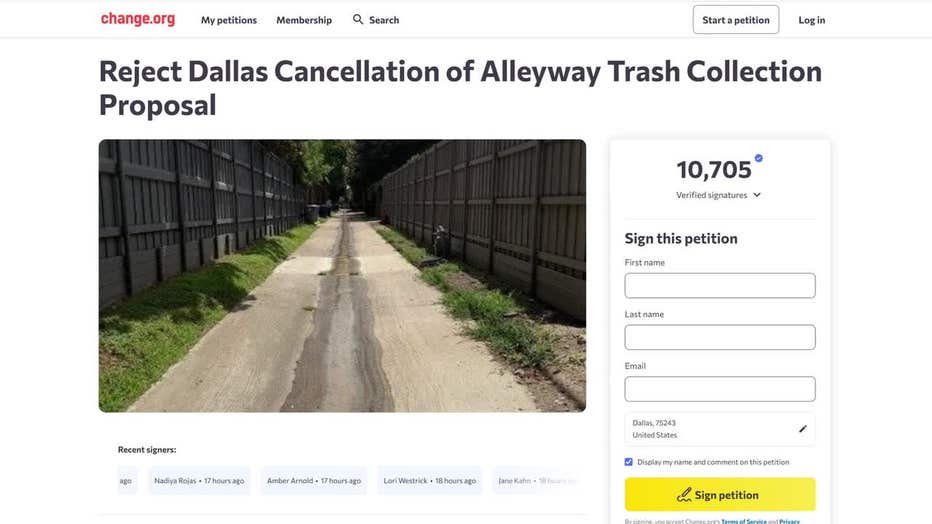932x524 pixels.
Task: Click the pencil edit location icon
Action: coord(802,429)
